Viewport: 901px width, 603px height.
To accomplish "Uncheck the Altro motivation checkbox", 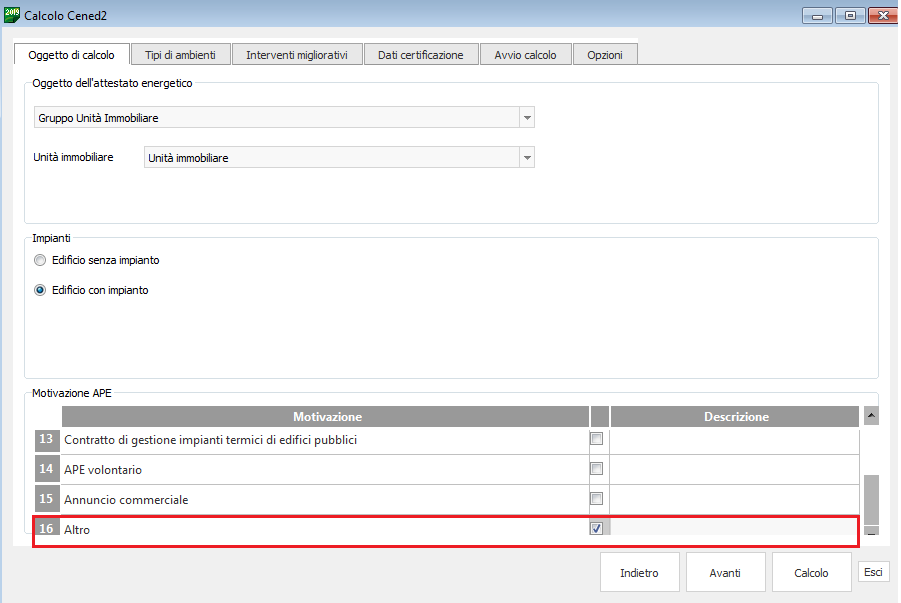I will pos(597,529).
